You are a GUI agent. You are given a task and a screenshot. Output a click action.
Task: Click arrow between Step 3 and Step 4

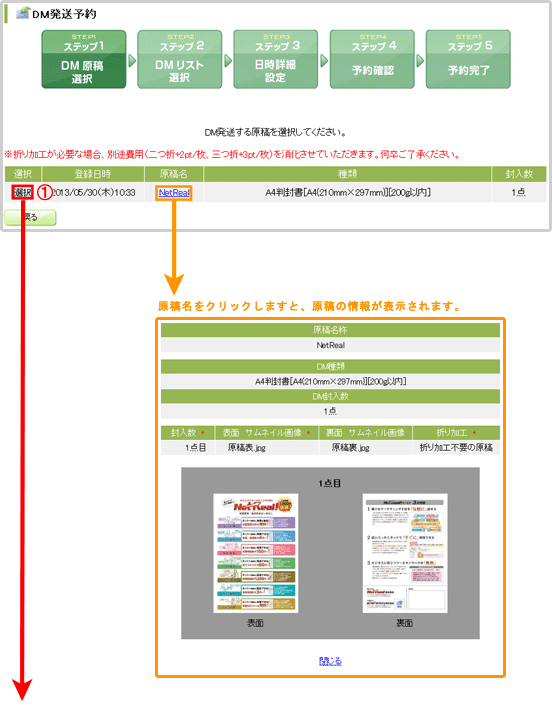coord(324,61)
